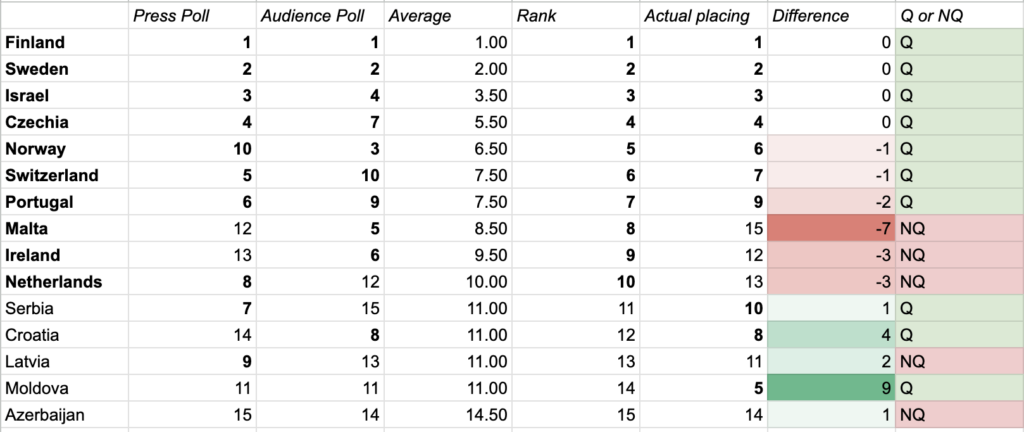Click the Q or NQ header cell
This screenshot has height=432, width=1024.
[x=959, y=16]
